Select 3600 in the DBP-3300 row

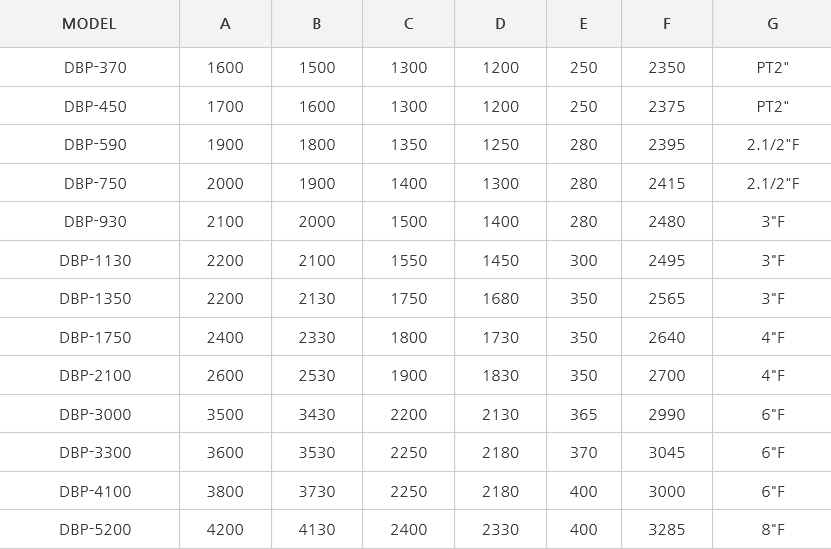pos(225,453)
